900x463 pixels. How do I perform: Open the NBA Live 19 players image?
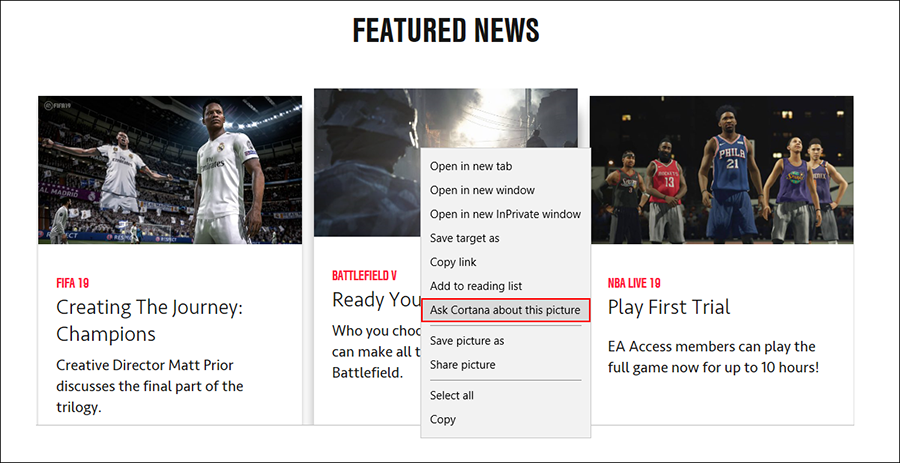[x=721, y=170]
